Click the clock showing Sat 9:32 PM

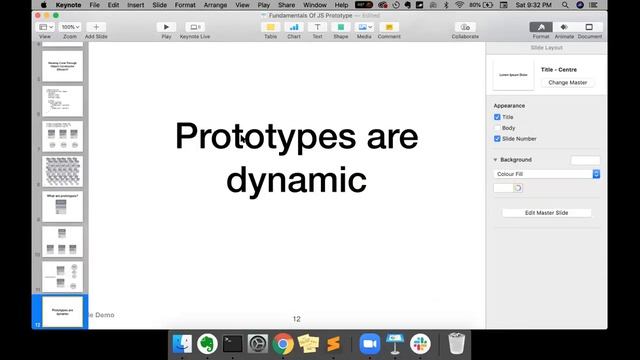pyautogui.click(x=533, y=5)
